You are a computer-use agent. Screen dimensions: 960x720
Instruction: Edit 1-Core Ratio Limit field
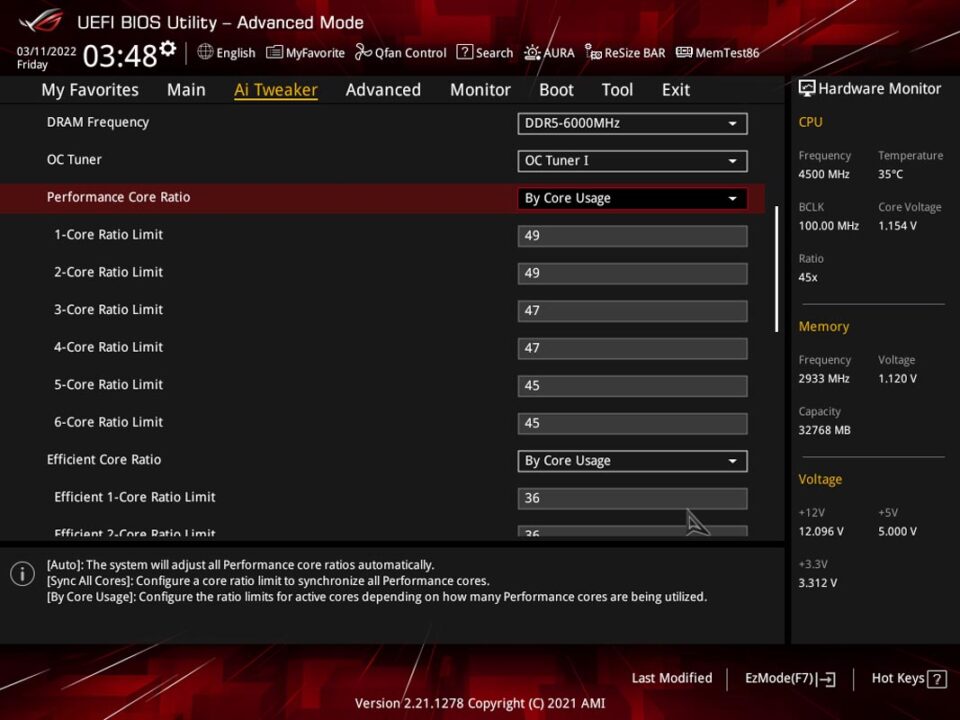click(x=632, y=236)
